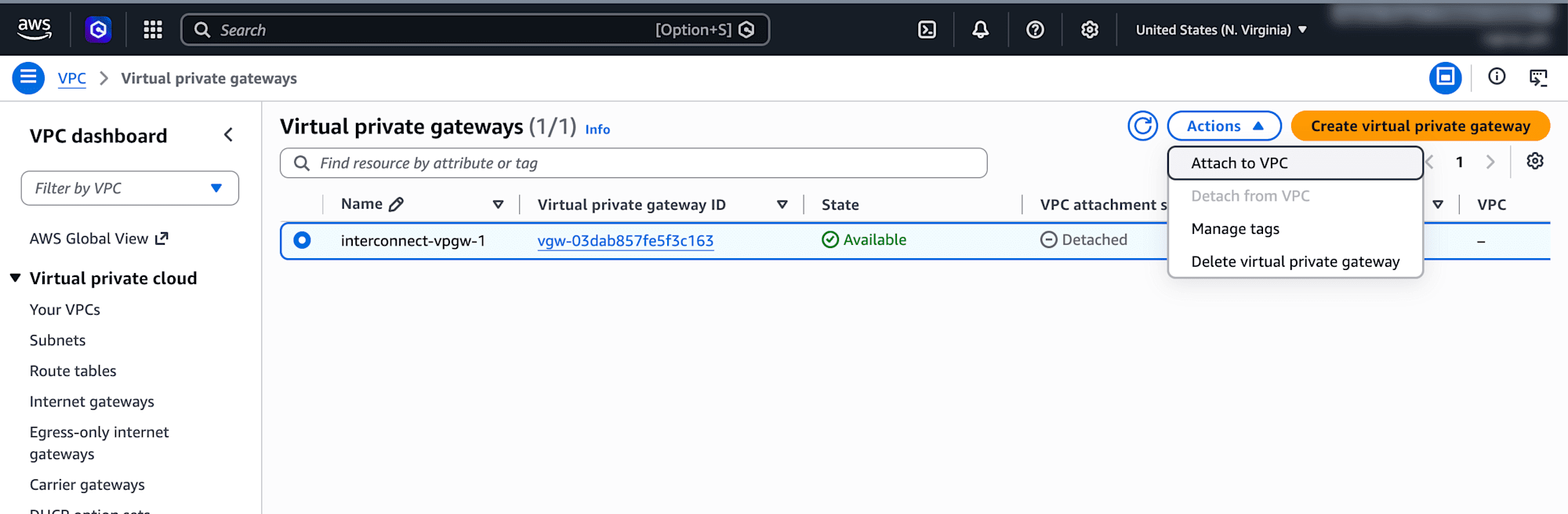Collapse the VPC dashboard sidebar chevron
The height and width of the screenshot is (514, 1568).
tap(228, 135)
